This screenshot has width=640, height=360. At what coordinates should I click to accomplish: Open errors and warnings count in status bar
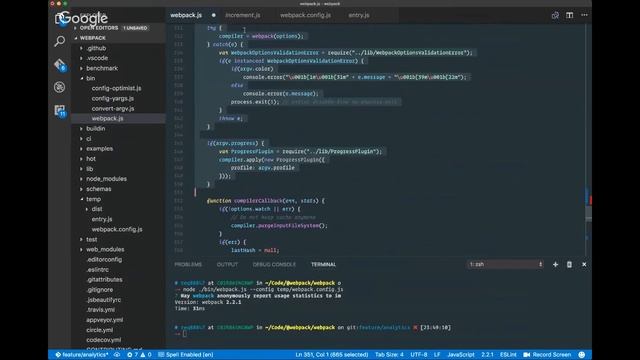tap(139, 355)
